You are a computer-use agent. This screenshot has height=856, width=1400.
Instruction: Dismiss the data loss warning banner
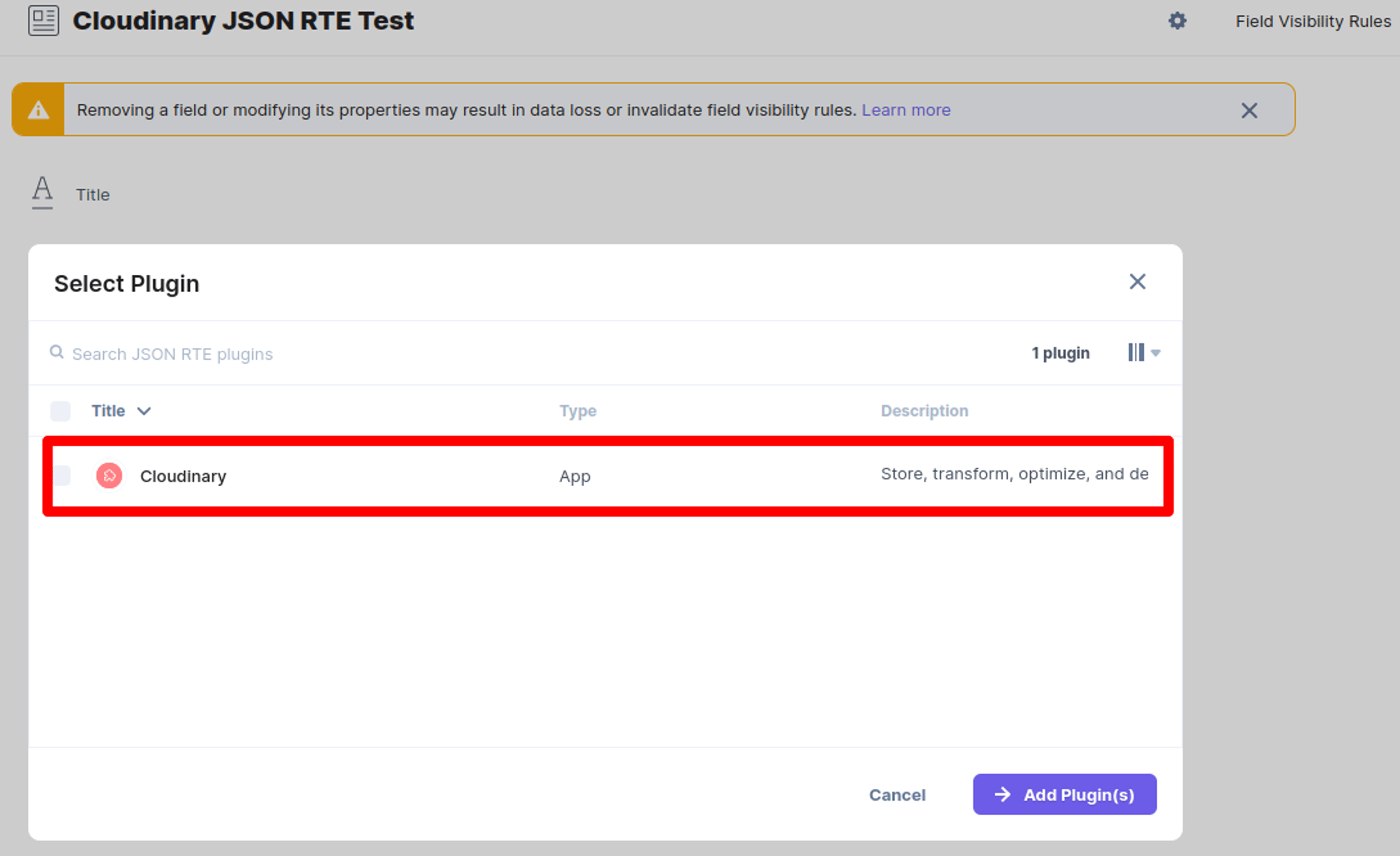click(x=1249, y=110)
